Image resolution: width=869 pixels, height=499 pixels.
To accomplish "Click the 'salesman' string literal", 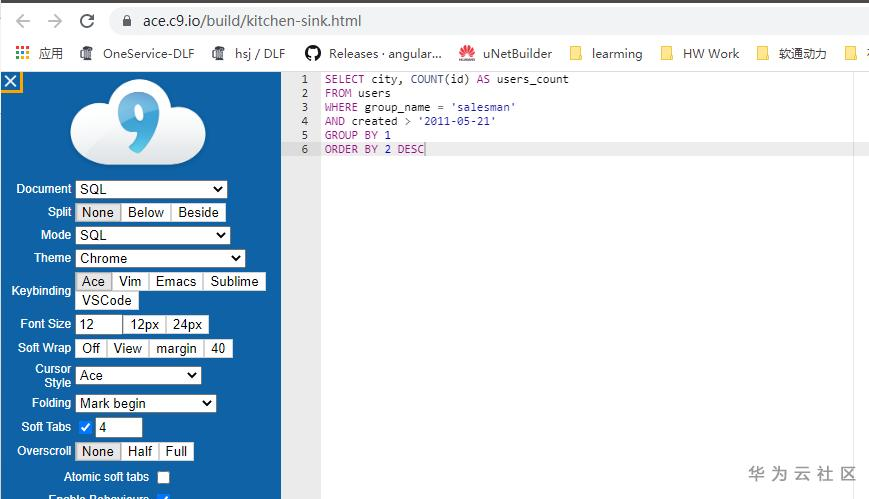I will tap(483, 107).
